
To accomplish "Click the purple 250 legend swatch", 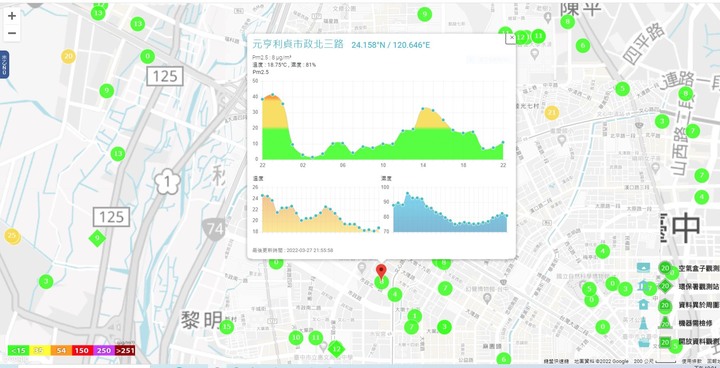I will click(x=103, y=351).
